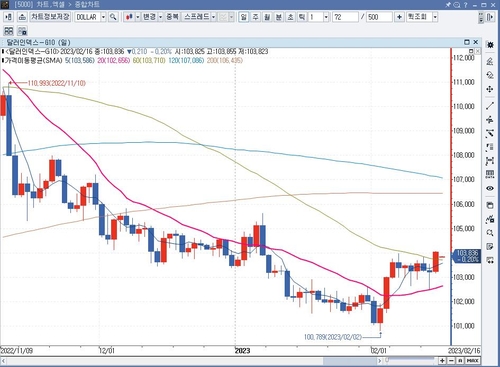Click the 가격이동평균(SMA) indicator label
This screenshot has height=367, width=500.
(x=34, y=60)
